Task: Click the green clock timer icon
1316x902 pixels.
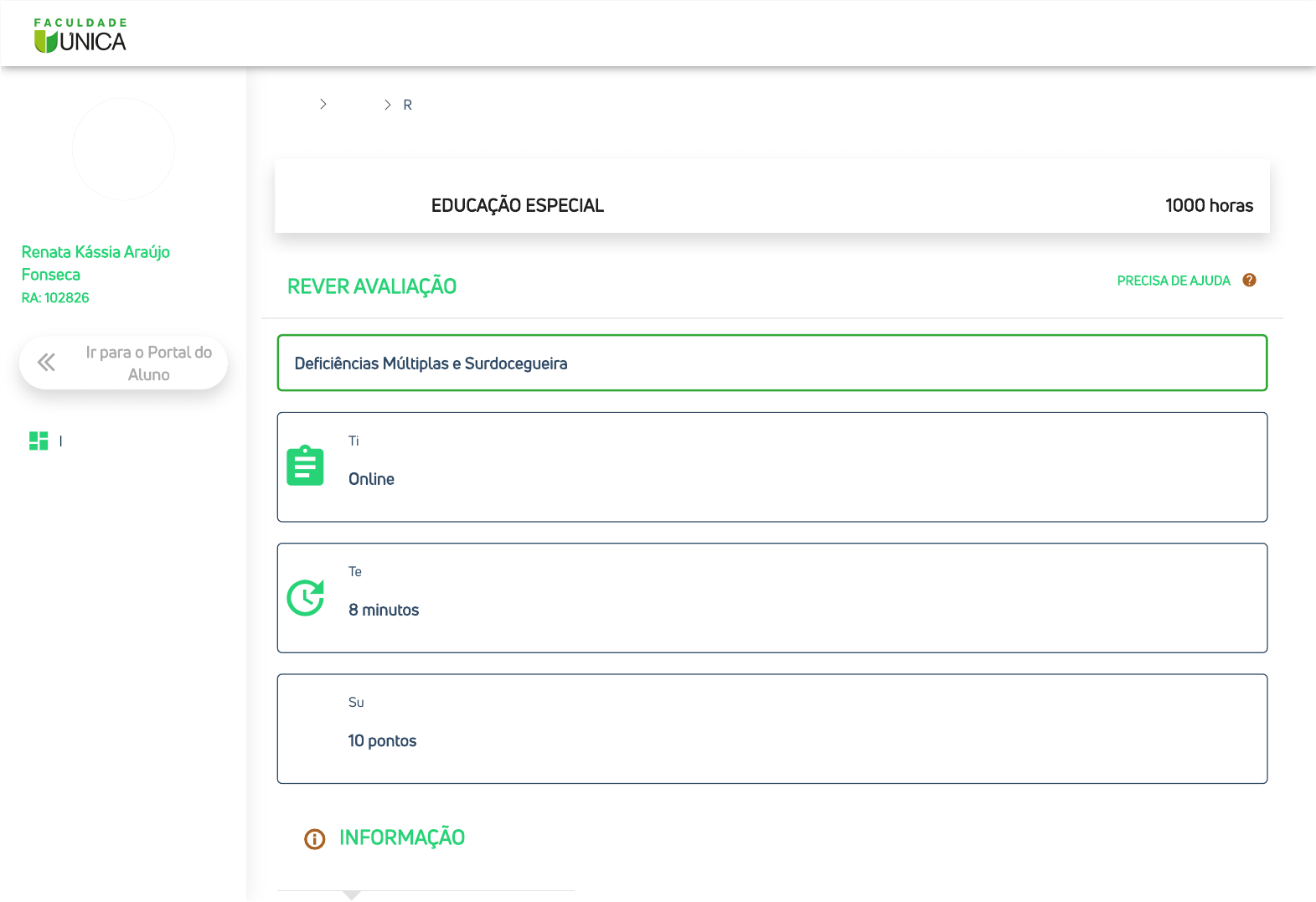Action: pyautogui.click(x=305, y=598)
